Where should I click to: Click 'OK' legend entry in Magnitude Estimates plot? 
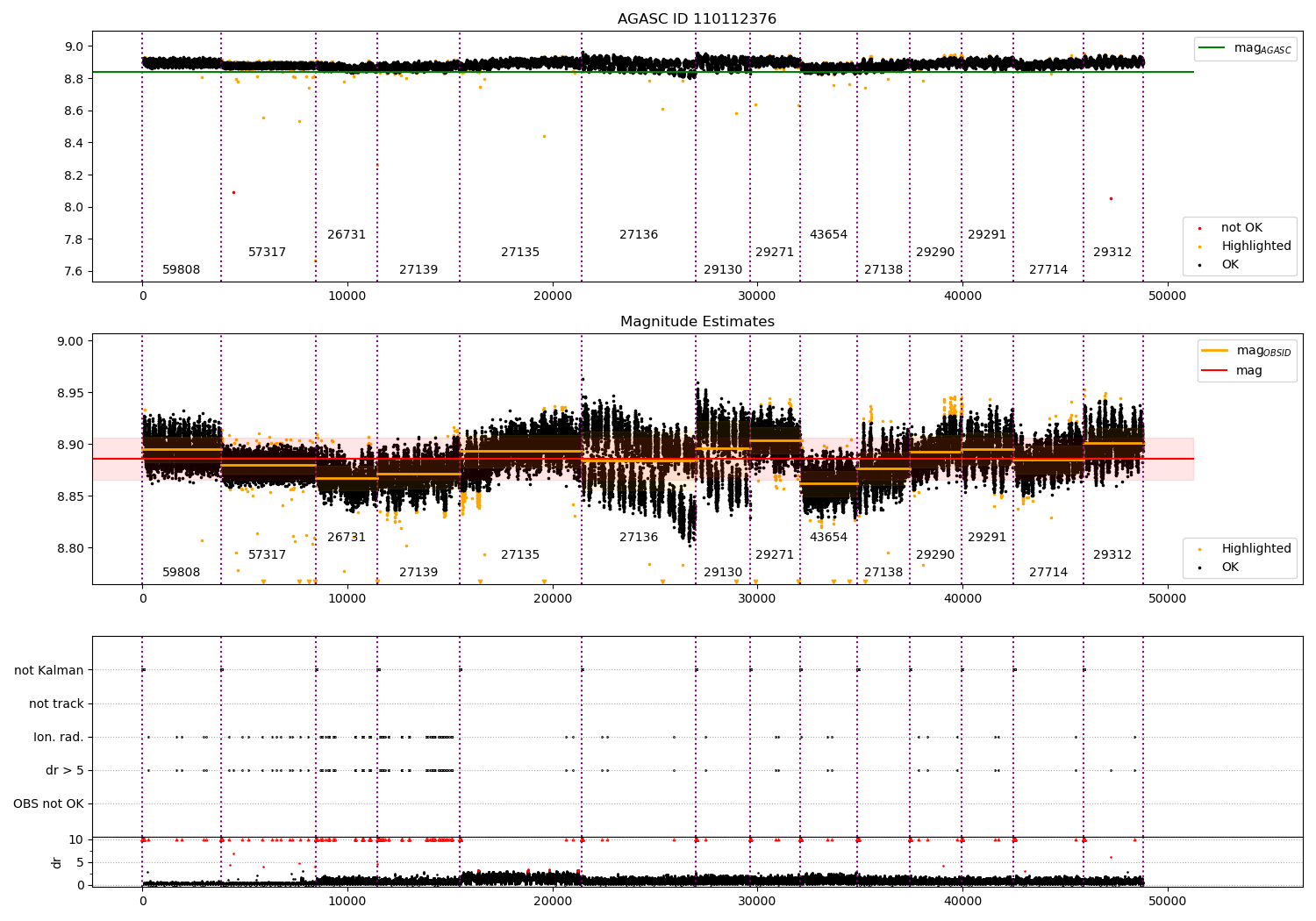point(1217,568)
